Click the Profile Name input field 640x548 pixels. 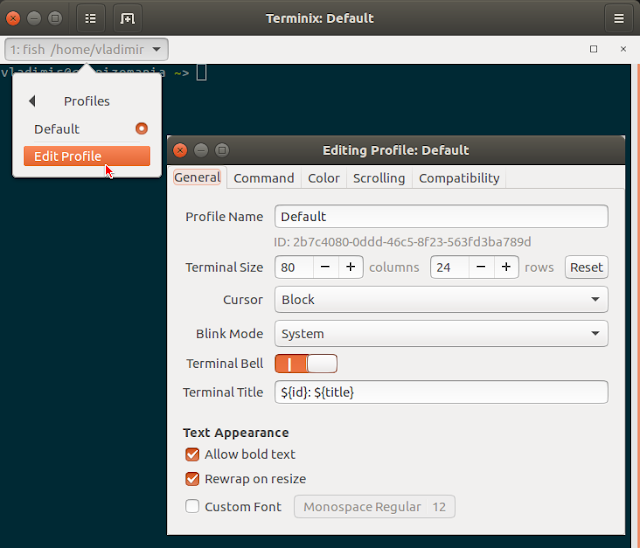pyautogui.click(x=441, y=216)
